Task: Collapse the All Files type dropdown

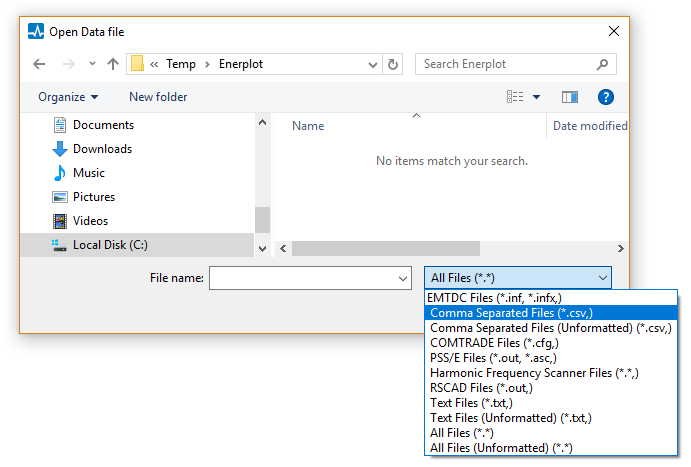Action: point(602,278)
